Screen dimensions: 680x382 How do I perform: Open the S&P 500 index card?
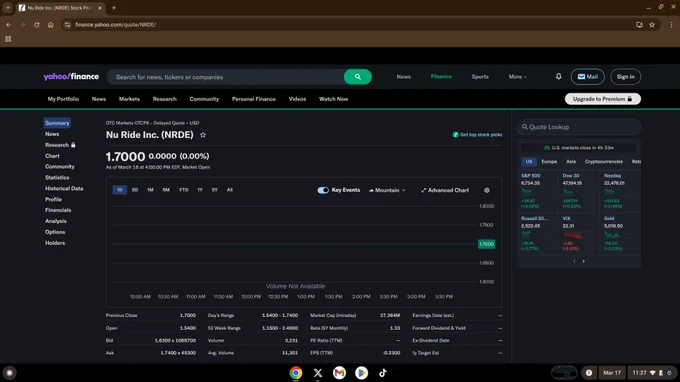[537, 191]
